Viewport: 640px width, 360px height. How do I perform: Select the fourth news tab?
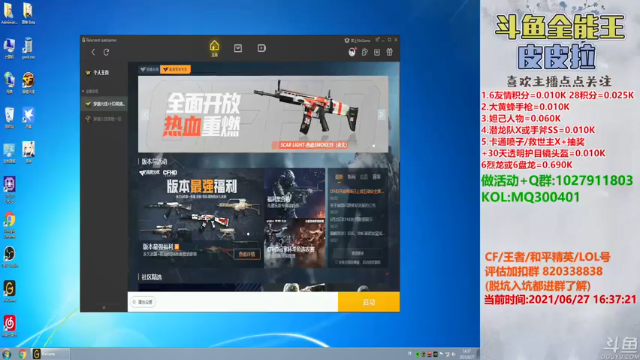[x=376, y=177]
